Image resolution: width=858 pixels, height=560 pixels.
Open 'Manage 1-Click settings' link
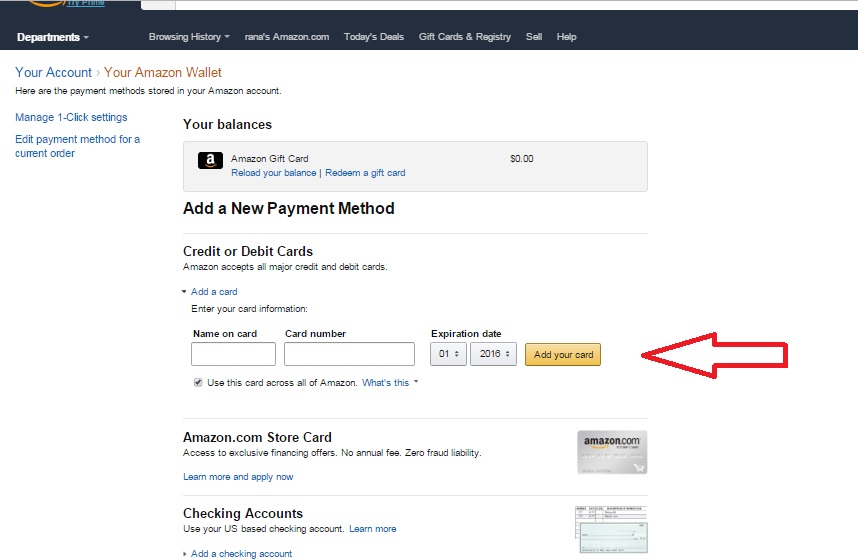(x=71, y=117)
